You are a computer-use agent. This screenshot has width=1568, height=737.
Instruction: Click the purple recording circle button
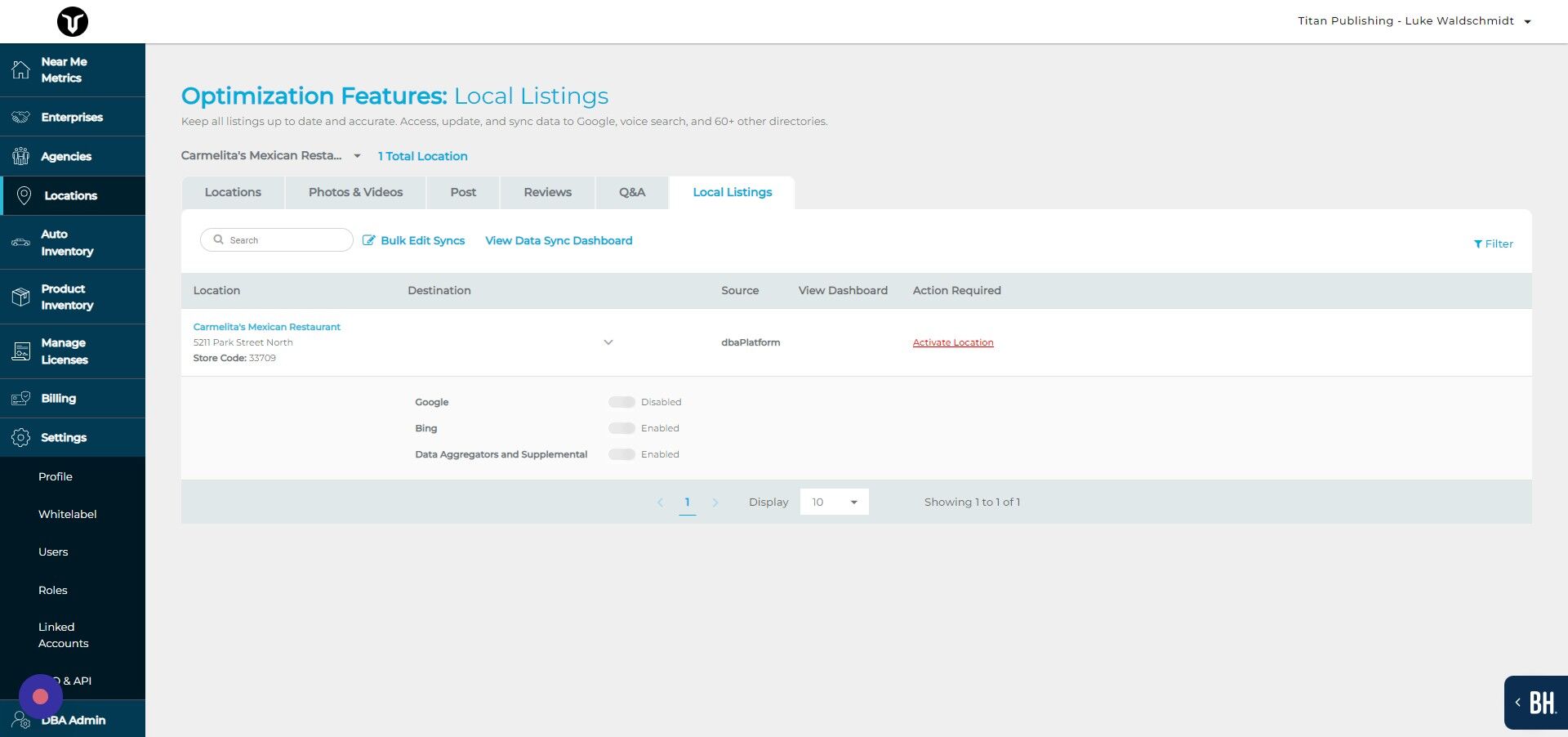(x=40, y=697)
